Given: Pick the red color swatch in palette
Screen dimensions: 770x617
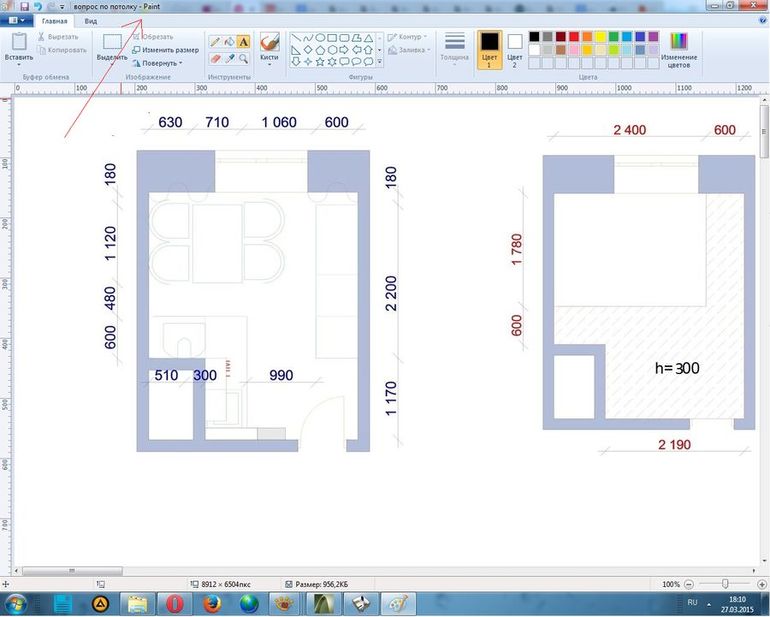Looking at the screenshot, I should 573,37.
